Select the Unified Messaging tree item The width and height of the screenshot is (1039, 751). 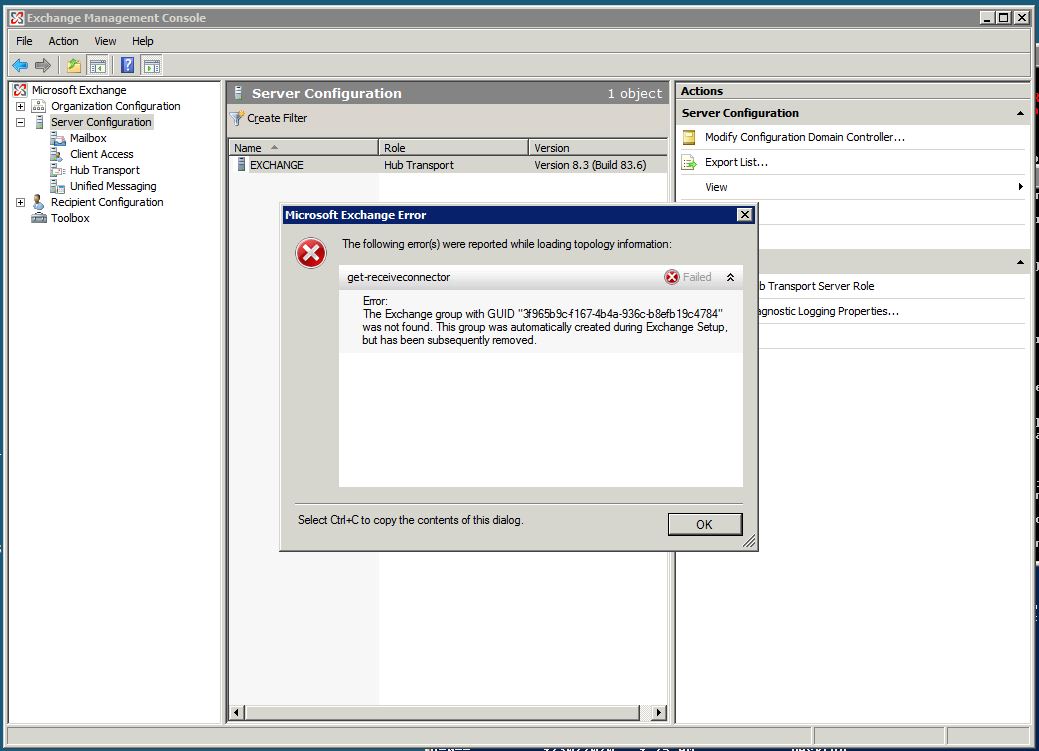coord(113,186)
